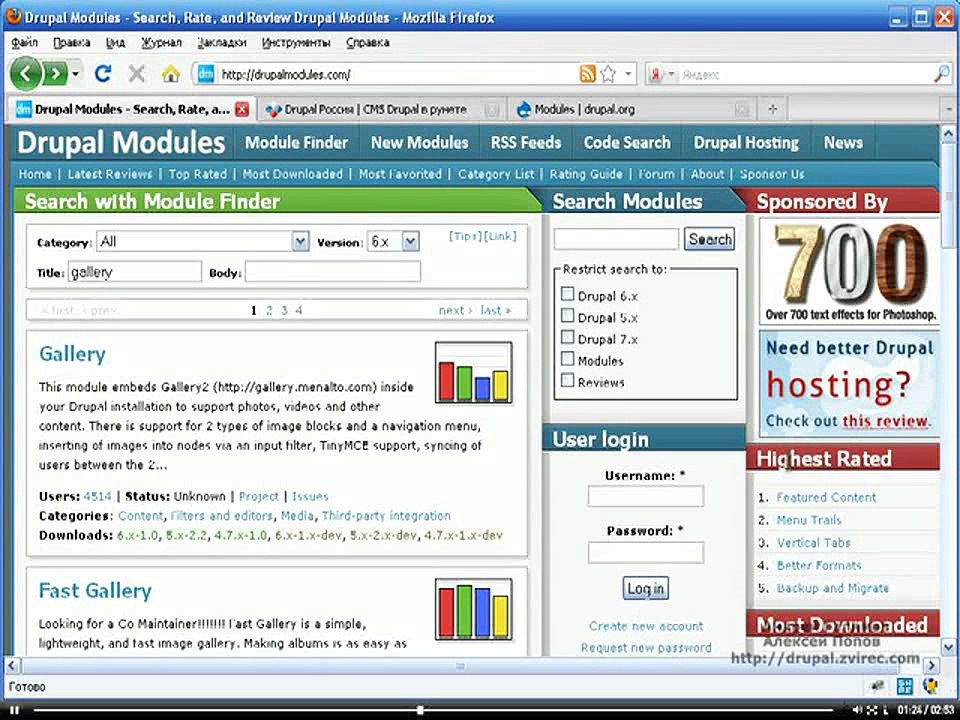Click the 700 text effects sponsor banner
Screen dimensions: 960x720
coord(849,271)
